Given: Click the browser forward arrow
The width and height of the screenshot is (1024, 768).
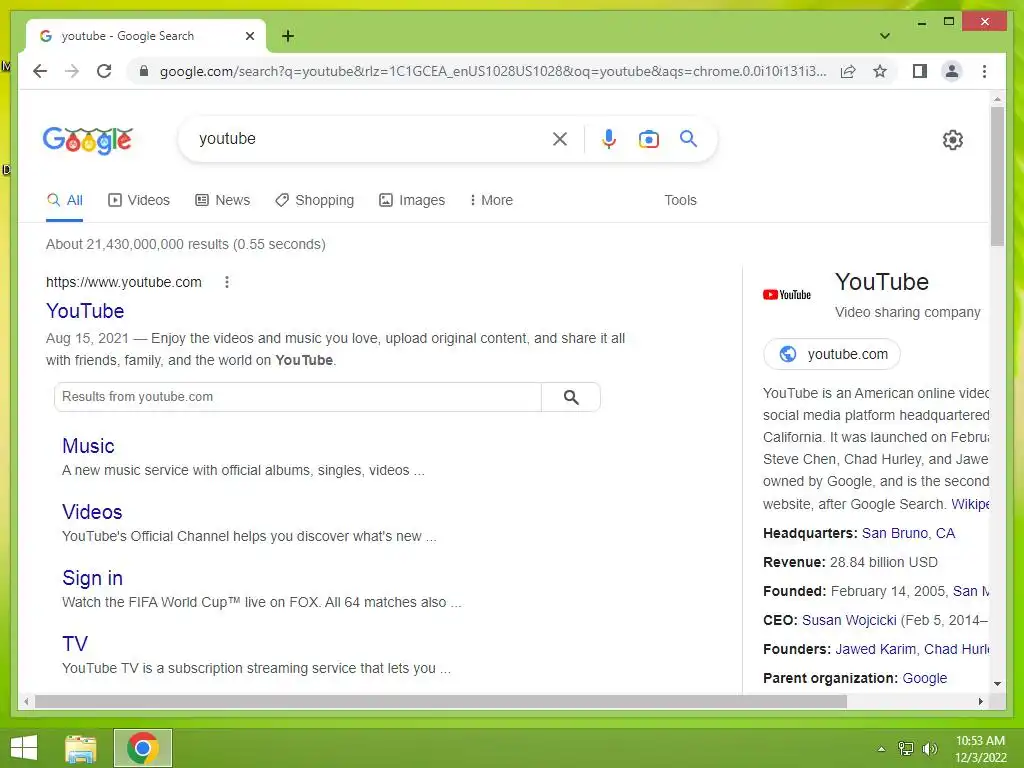Looking at the screenshot, I should [x=72, y=71].
